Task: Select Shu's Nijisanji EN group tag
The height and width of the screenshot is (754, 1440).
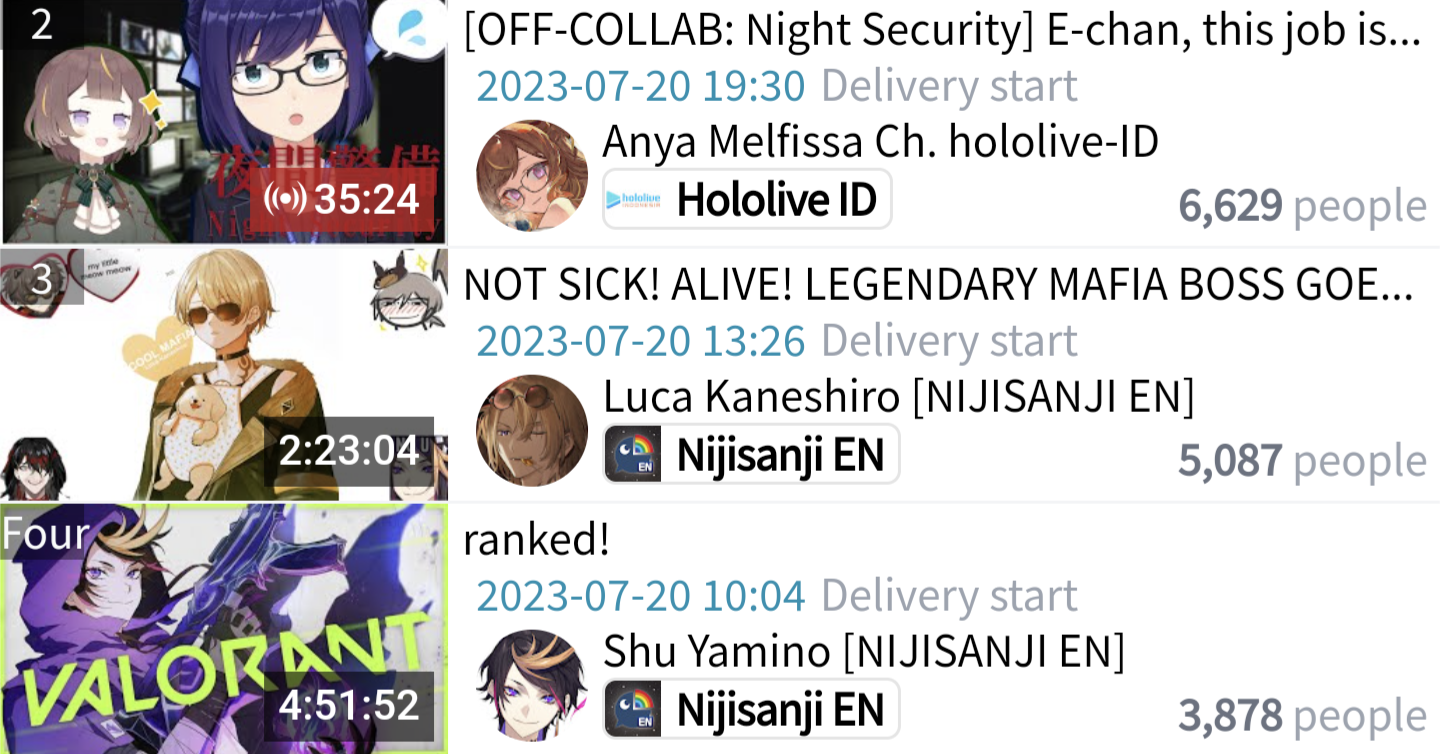Action: (751, 709)
